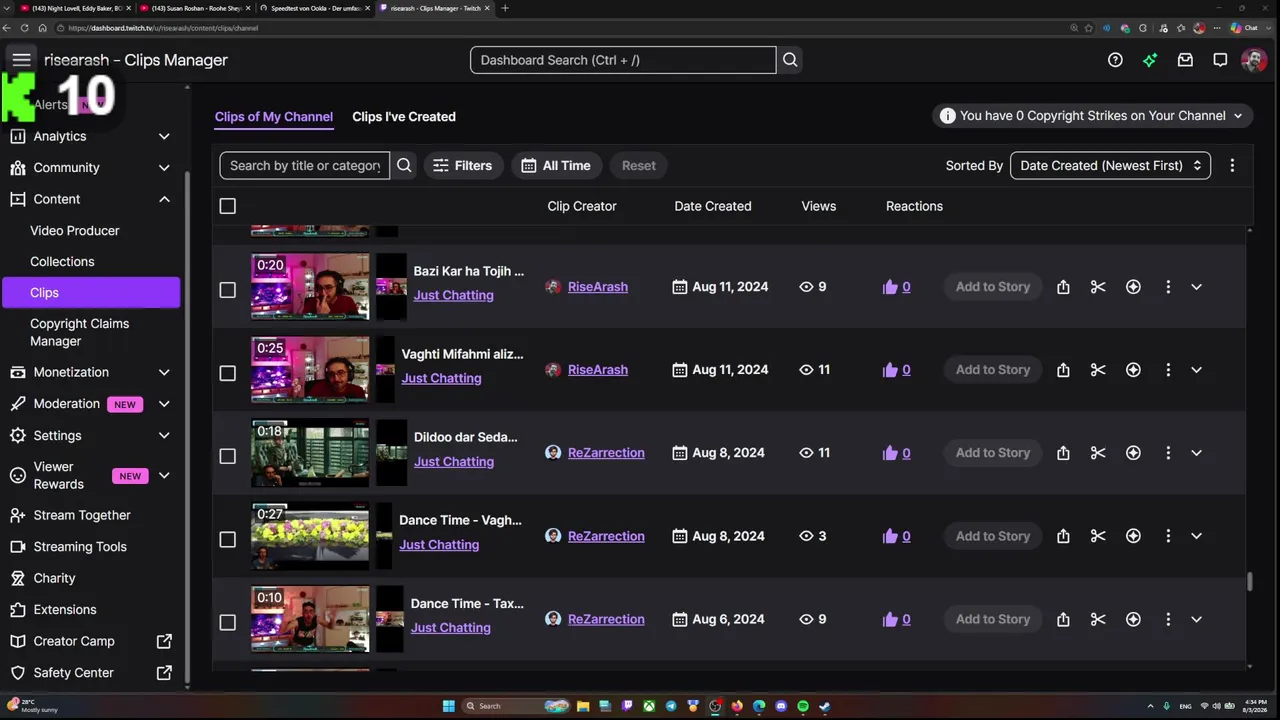Edit the Bazi Kar ha Tojih clip with scissors
Viewport: 1280px width, 720px height.
tap(1098, 287)
